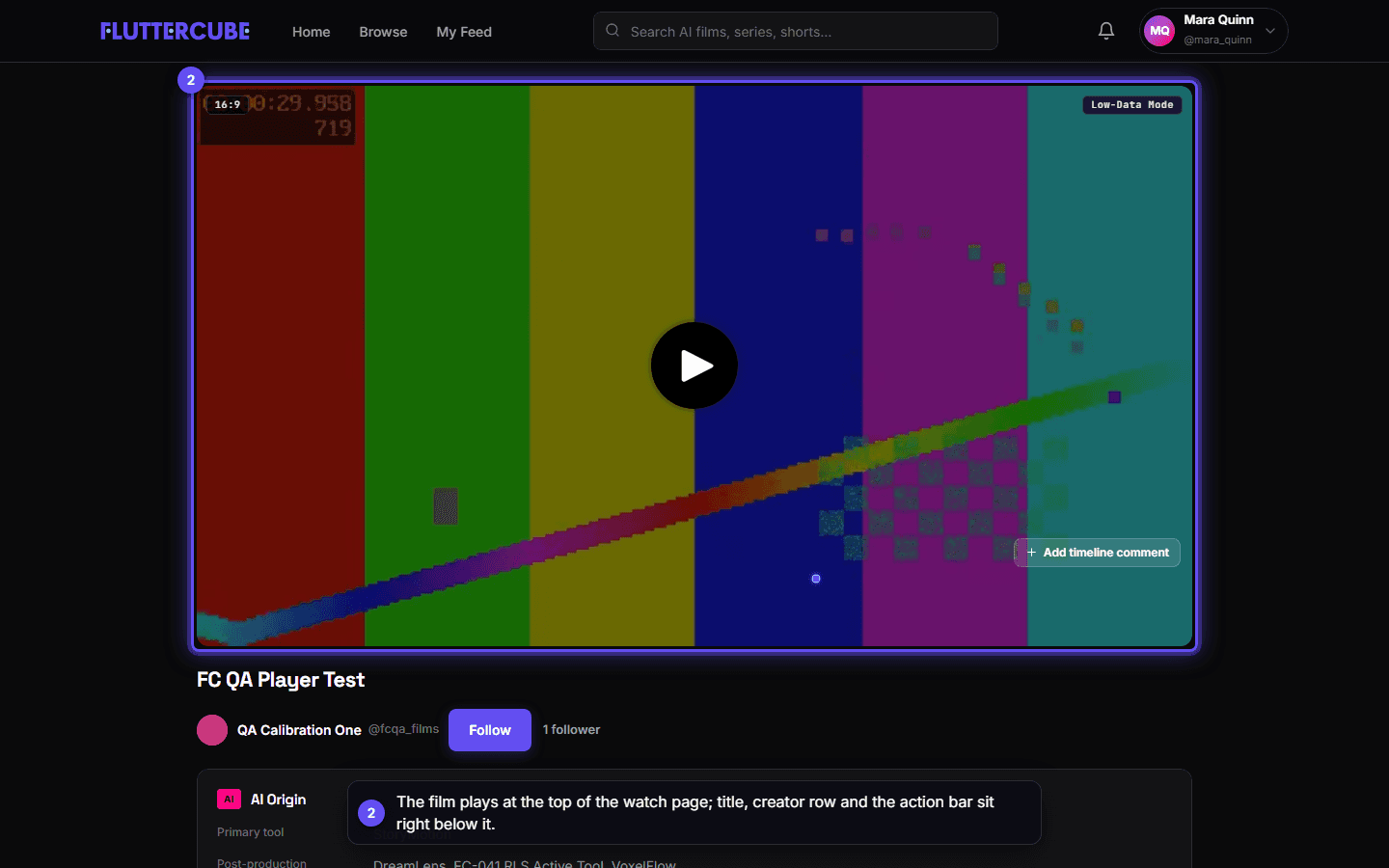Expand the Mara Quinn account chevron
The image size is (1389, 868).
[x=1270, y=31]
